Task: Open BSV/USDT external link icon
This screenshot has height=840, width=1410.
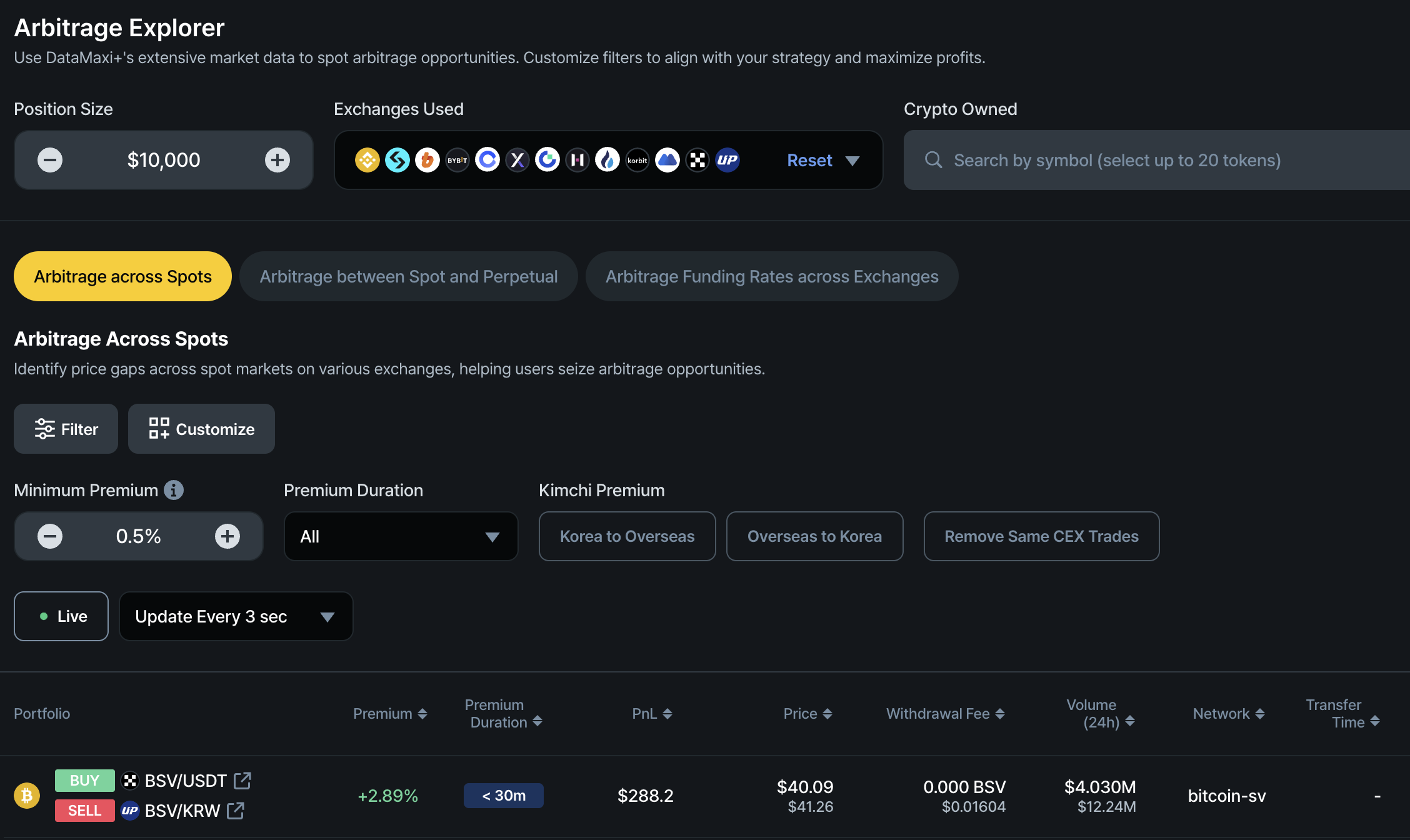Action: [242, 781]
